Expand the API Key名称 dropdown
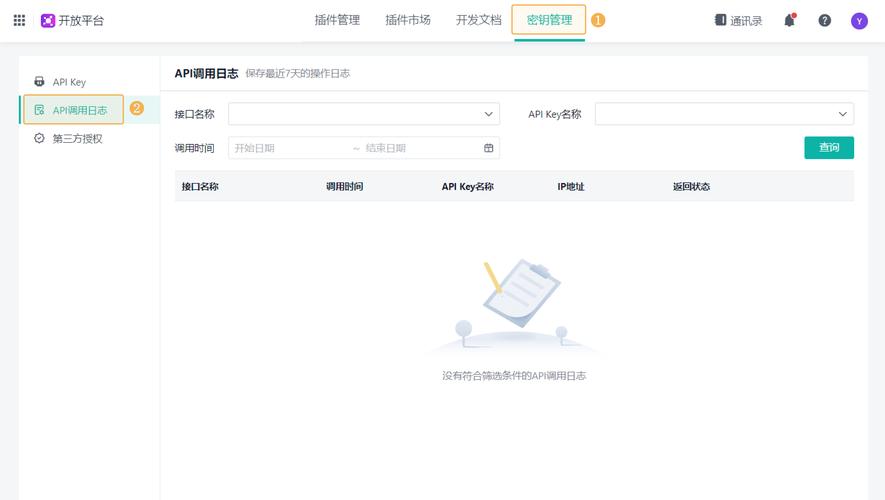 [724, 114]
